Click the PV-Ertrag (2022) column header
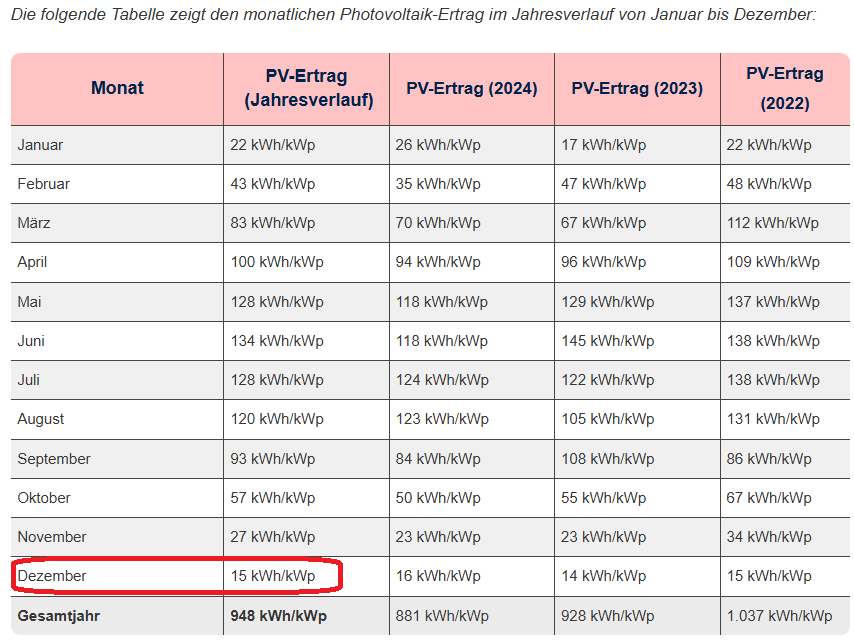 tap(784, 88)
